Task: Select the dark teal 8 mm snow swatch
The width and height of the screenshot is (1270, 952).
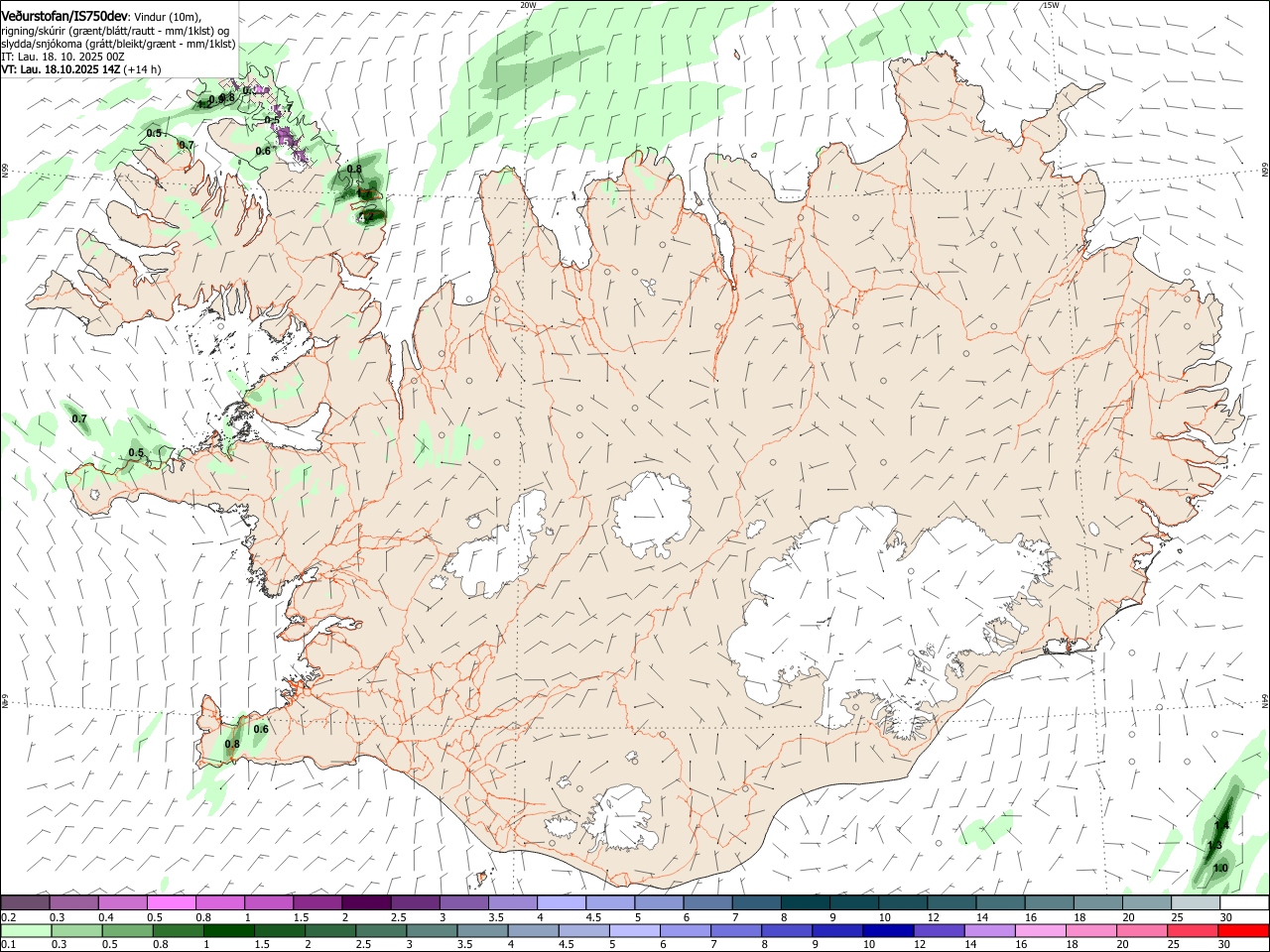Action: click(806, 903)
